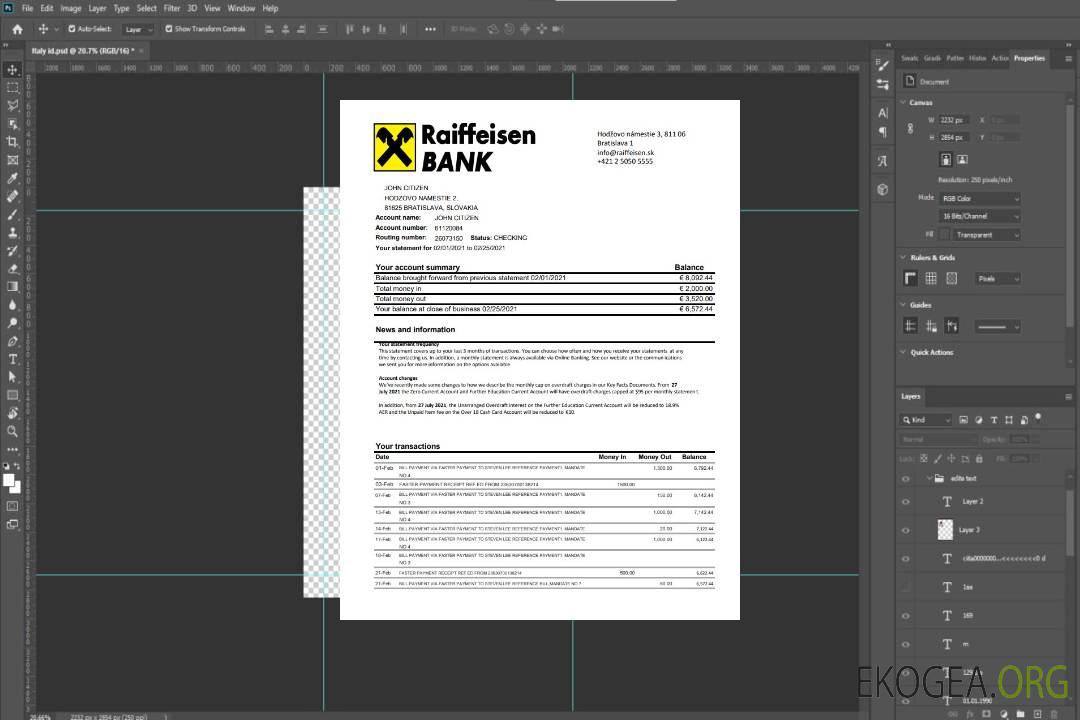Select the Path Selection tool
This screenshot has width=1080, height=720.
click(12, 377)
